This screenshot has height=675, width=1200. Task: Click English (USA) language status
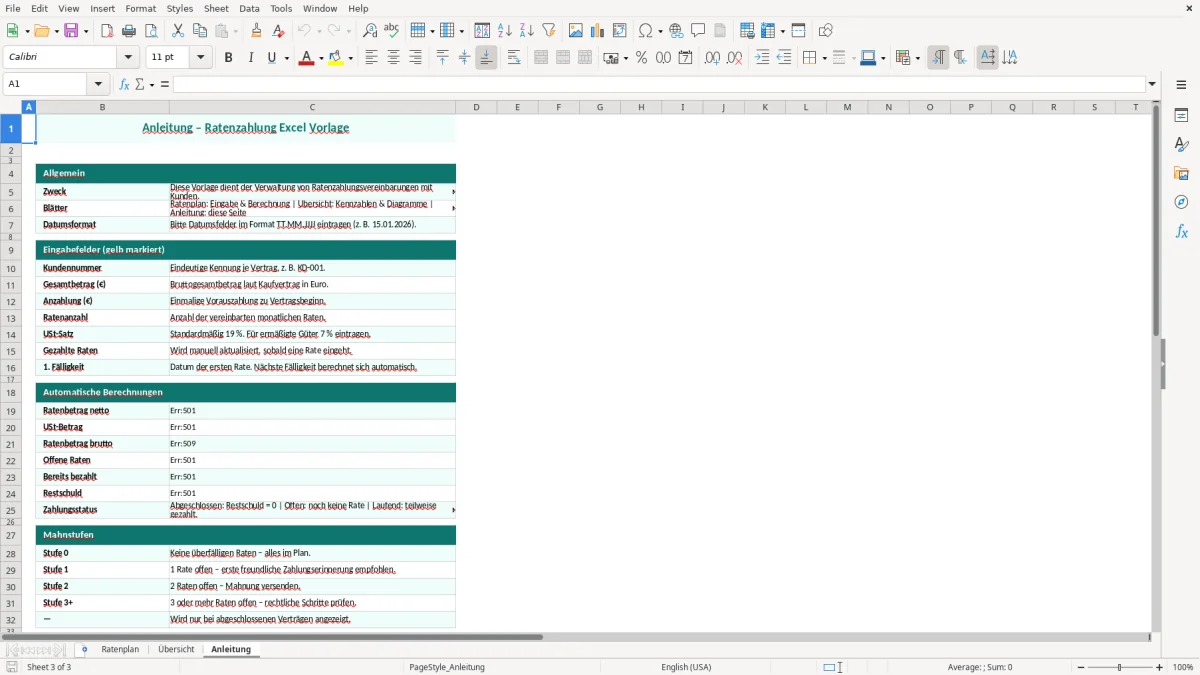click(x=686, y=667)
